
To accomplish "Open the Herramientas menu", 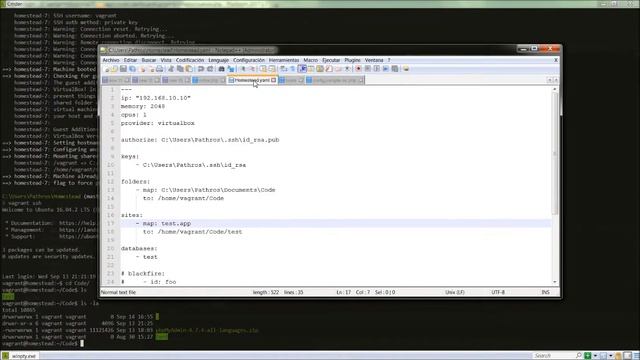I will 284,60.
